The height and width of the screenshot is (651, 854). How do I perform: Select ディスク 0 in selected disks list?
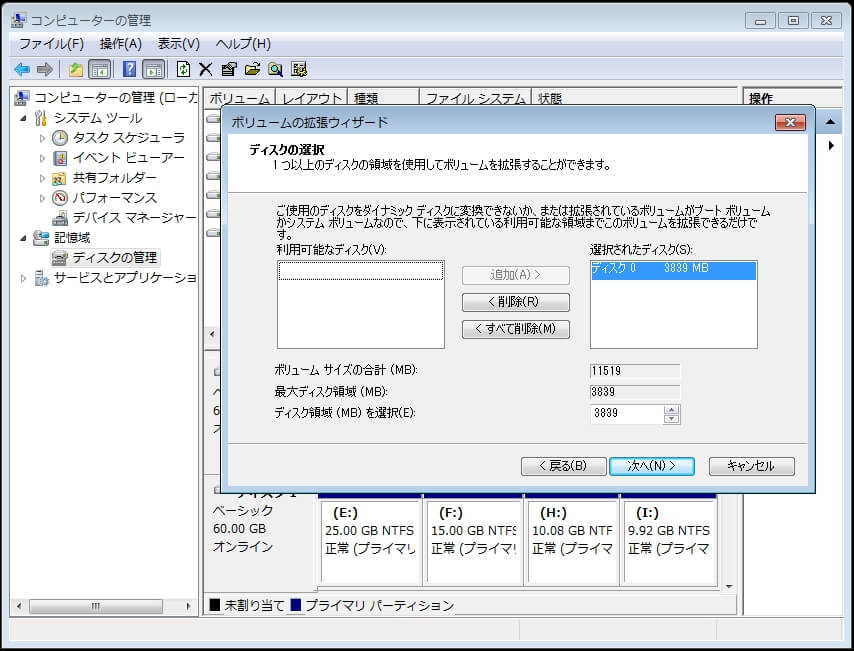coord(672,270)
